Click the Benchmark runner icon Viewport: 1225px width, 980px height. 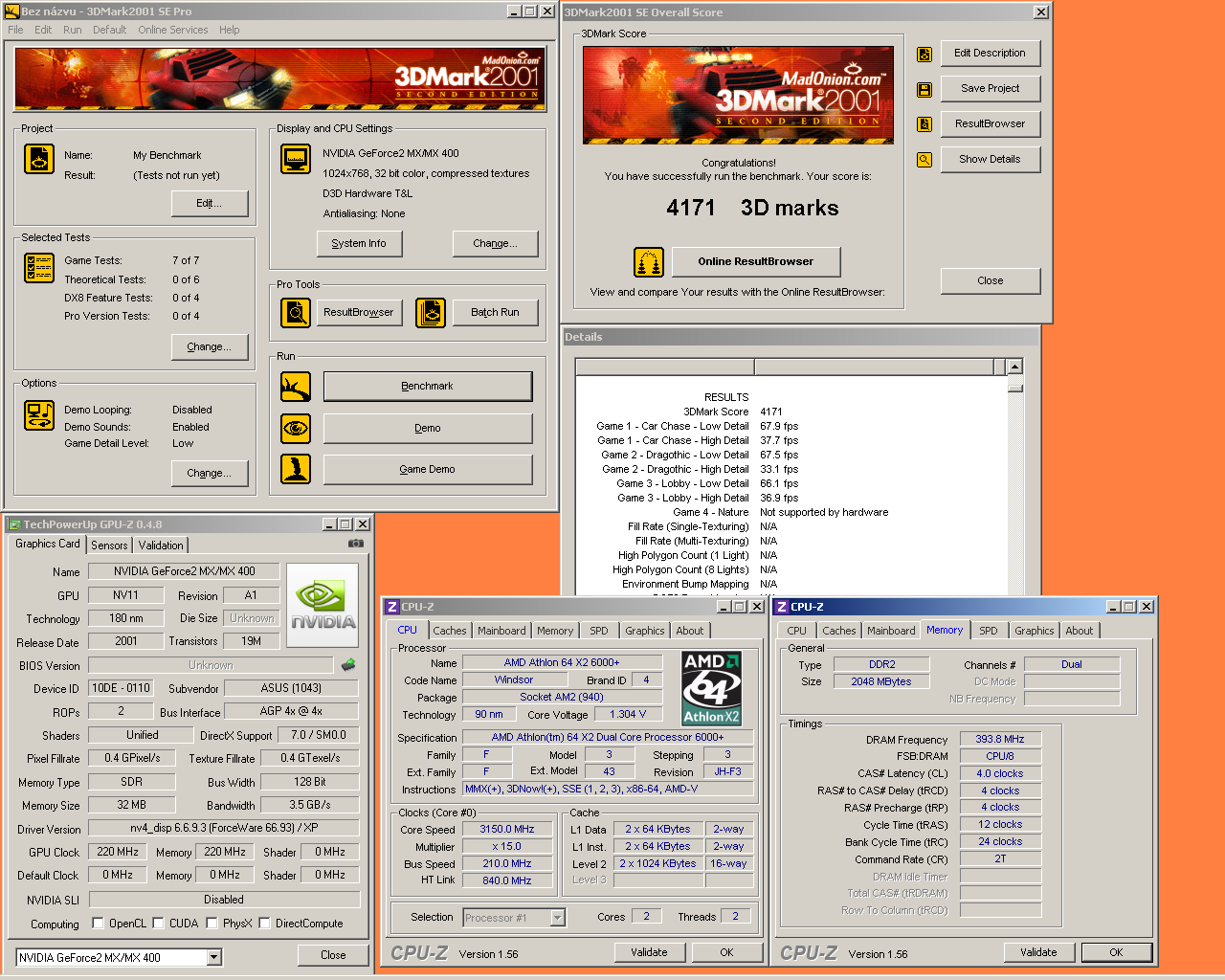pos(296,387)
